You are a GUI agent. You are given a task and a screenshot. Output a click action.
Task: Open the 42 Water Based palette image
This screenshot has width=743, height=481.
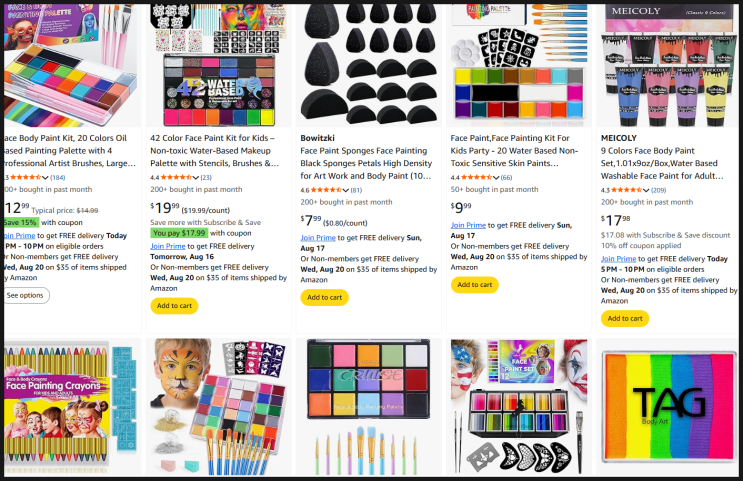pos(218,65)
